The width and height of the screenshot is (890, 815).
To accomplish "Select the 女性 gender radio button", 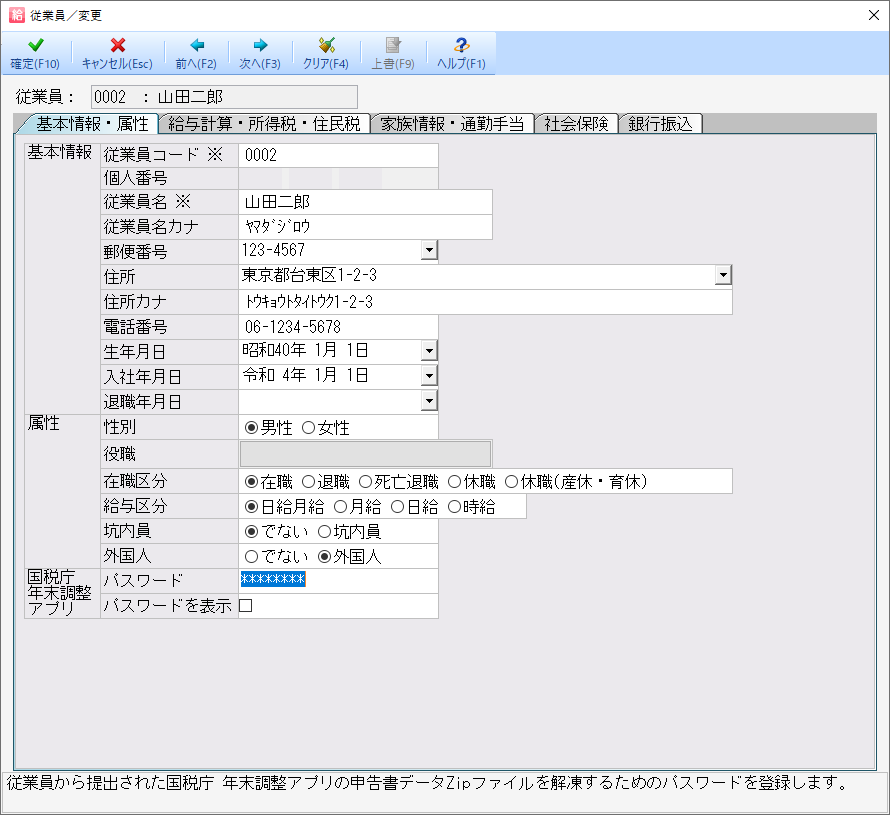I will tap(308, 428).
